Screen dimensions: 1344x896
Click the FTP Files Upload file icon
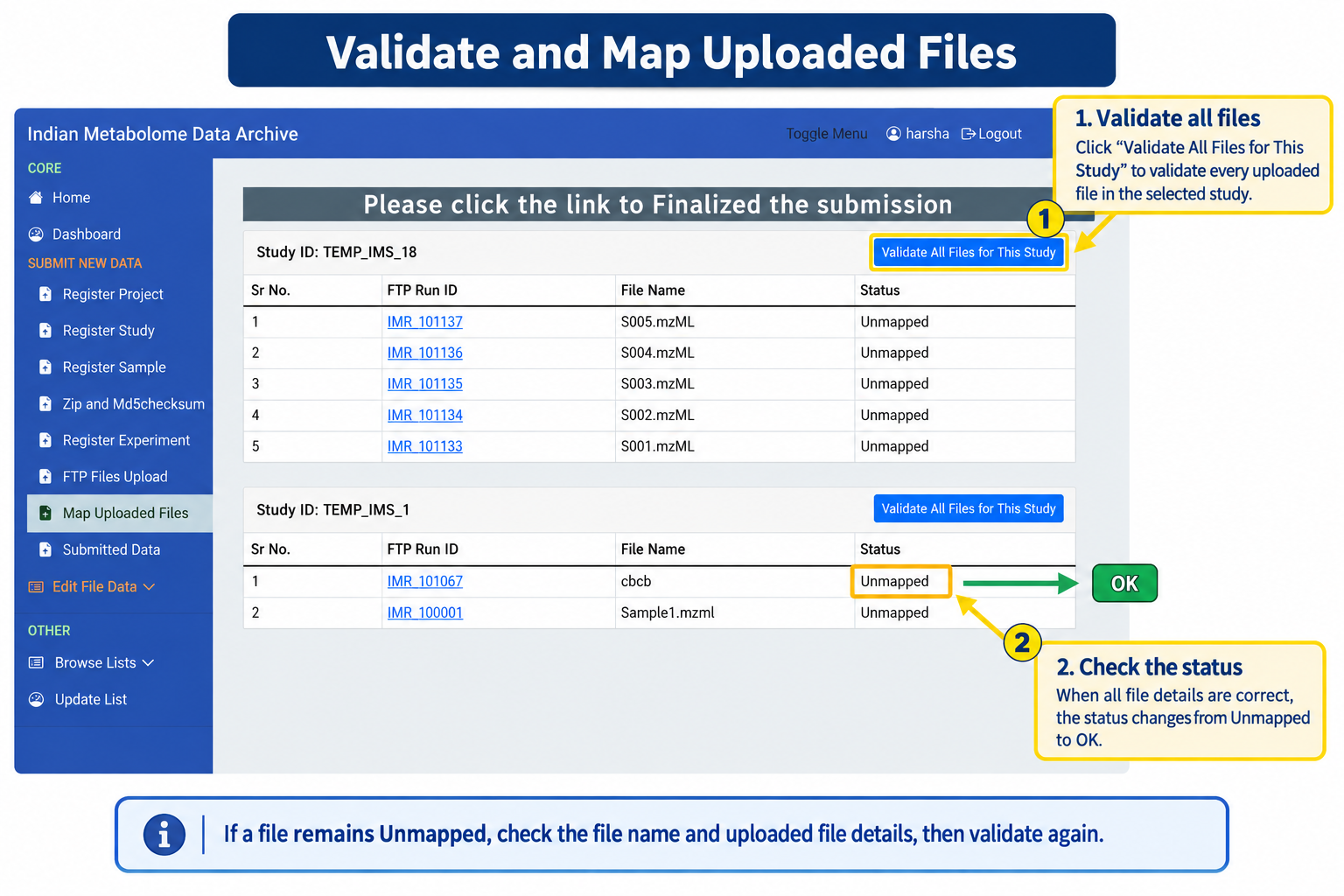tap(45, 477)
